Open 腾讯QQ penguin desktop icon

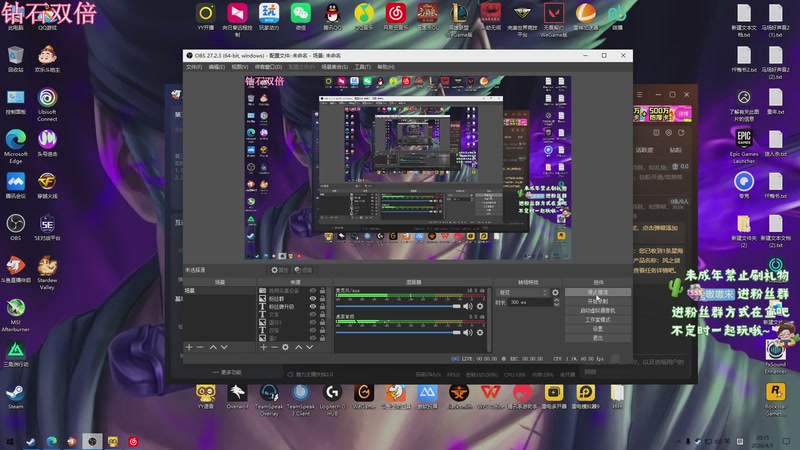[x=332, y=16]
